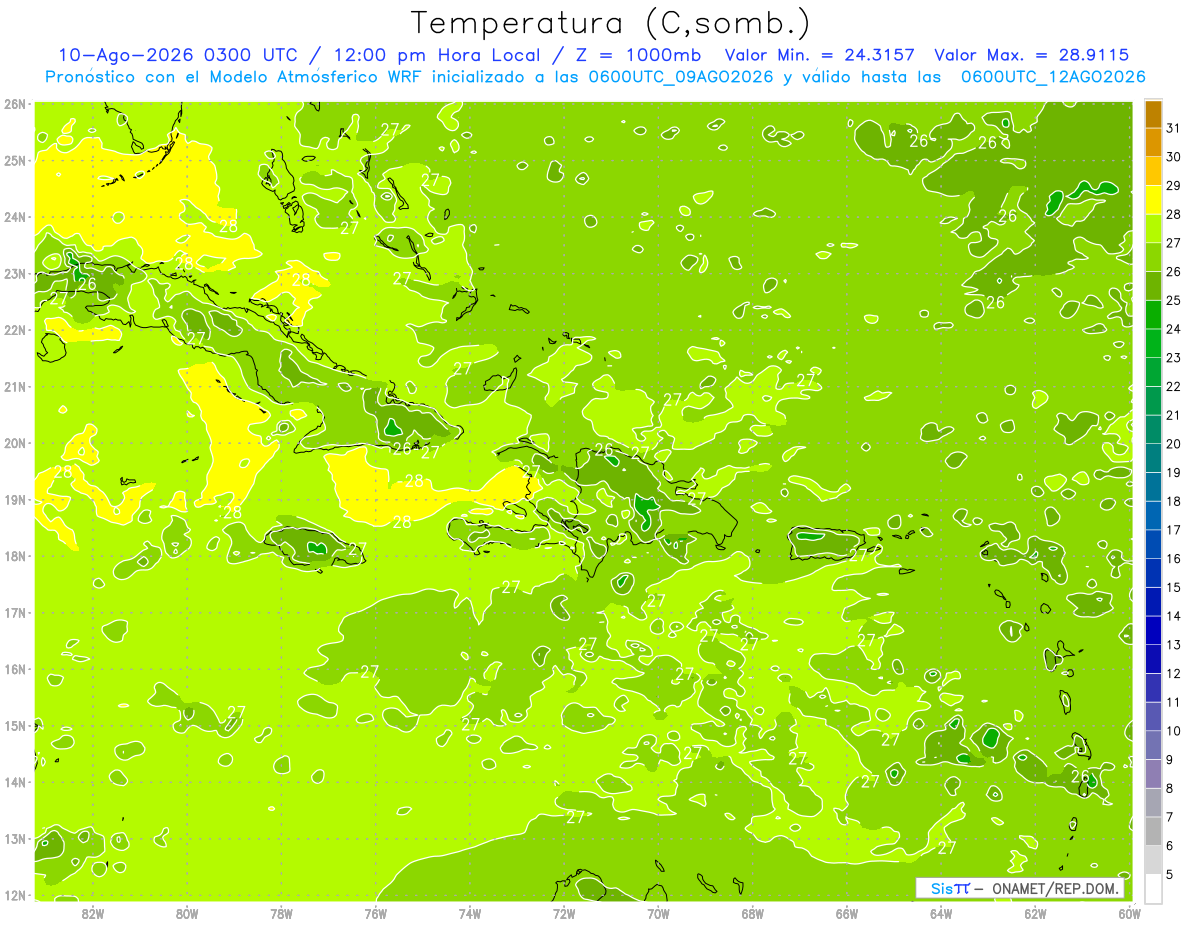Viewport: 1200px width, 927px height.
Task: Click the legend scale value 10
Action: 1173,731
